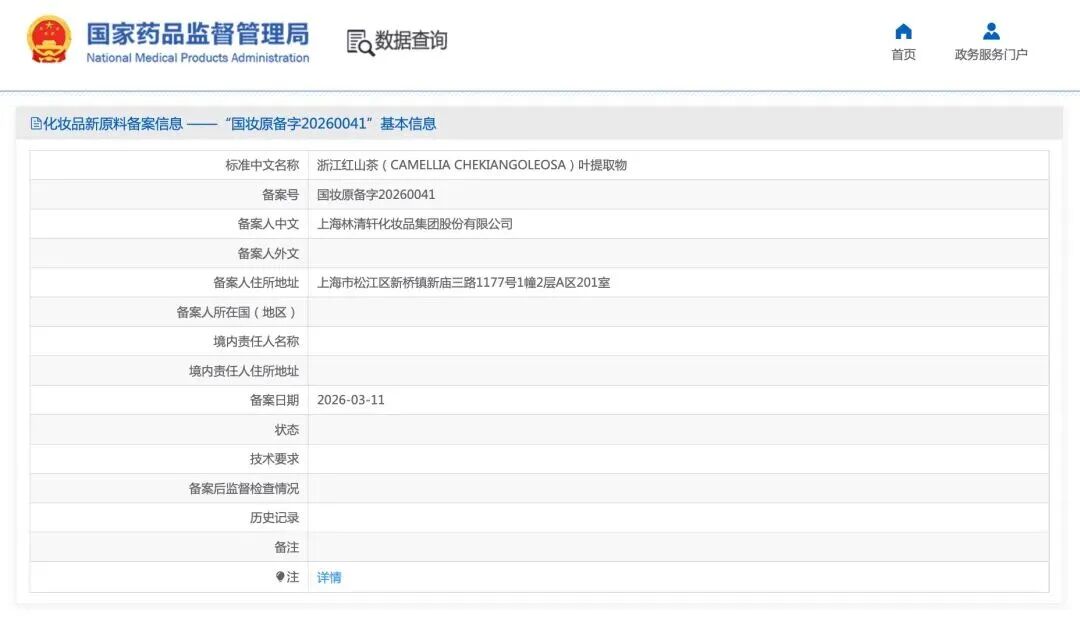The width and height of the screenshot is (1080, 619).
Task: Click the 备案日期 date 2026-03-11
Action: [x=358, y=400]
